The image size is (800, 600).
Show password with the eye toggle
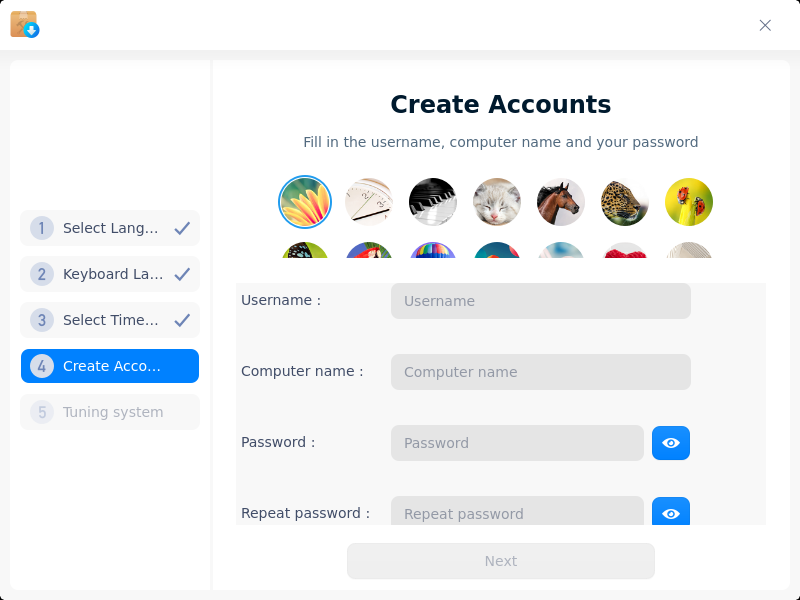point(671,443)
